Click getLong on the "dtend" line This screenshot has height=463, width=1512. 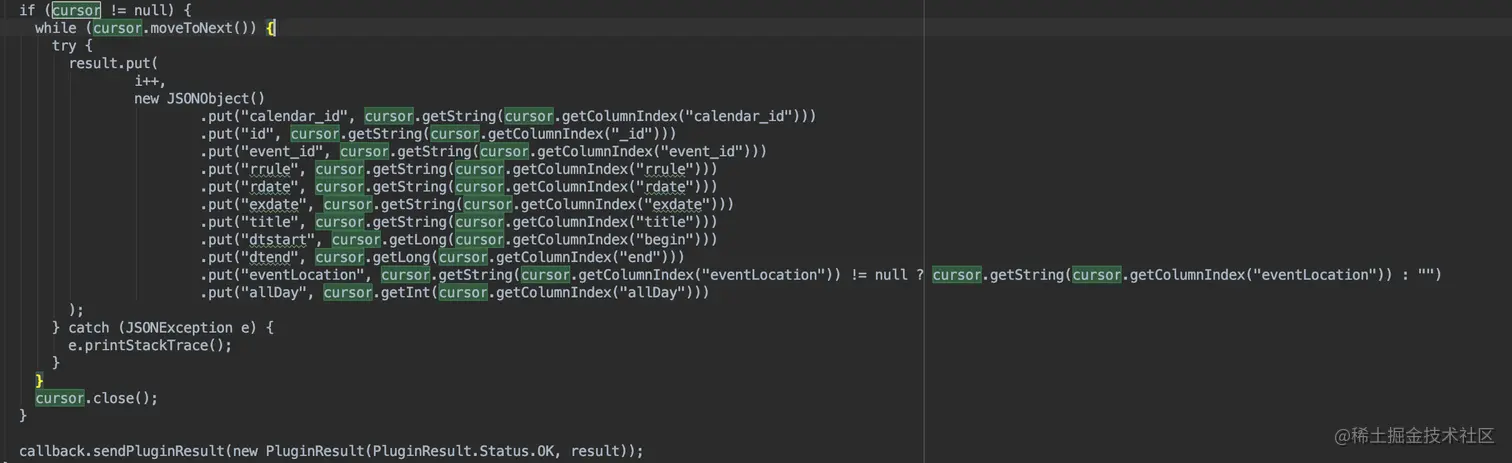point(397,257)
